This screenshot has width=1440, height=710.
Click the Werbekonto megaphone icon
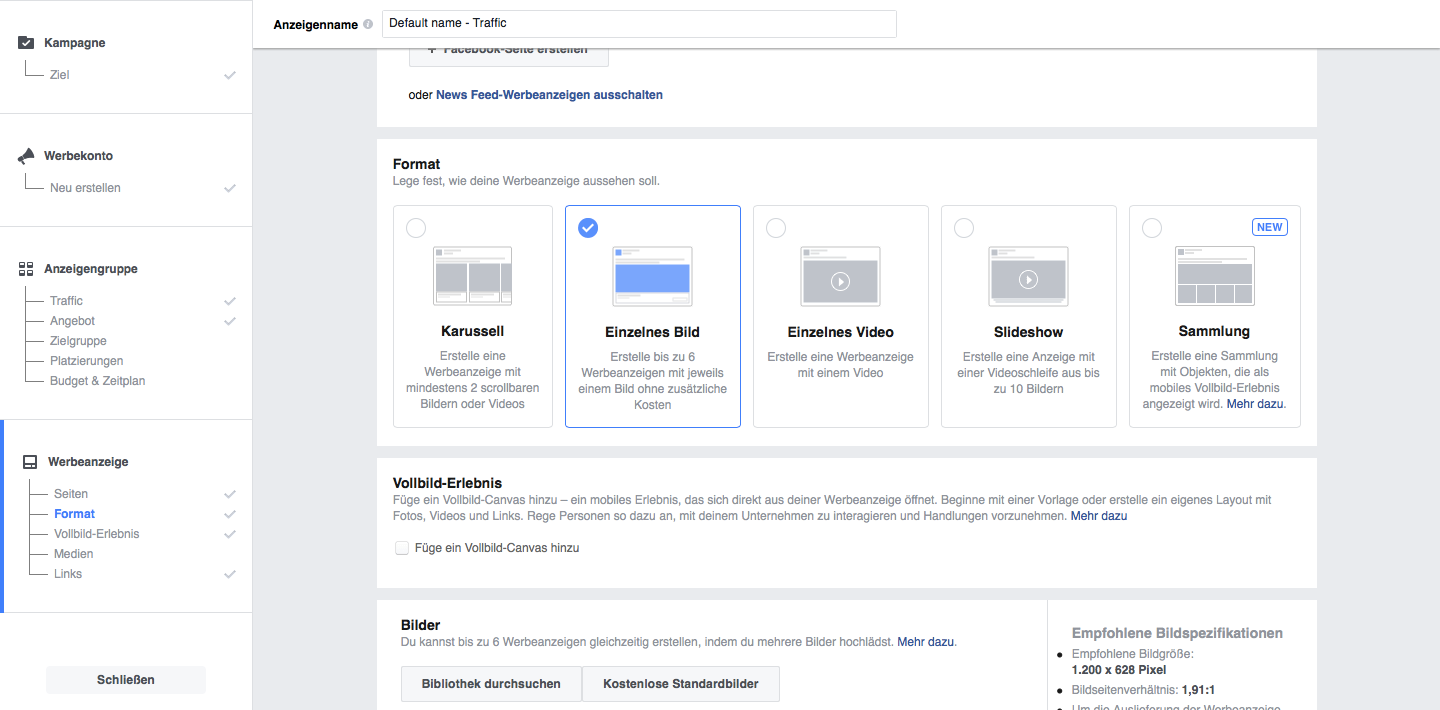tap(27, 156)
